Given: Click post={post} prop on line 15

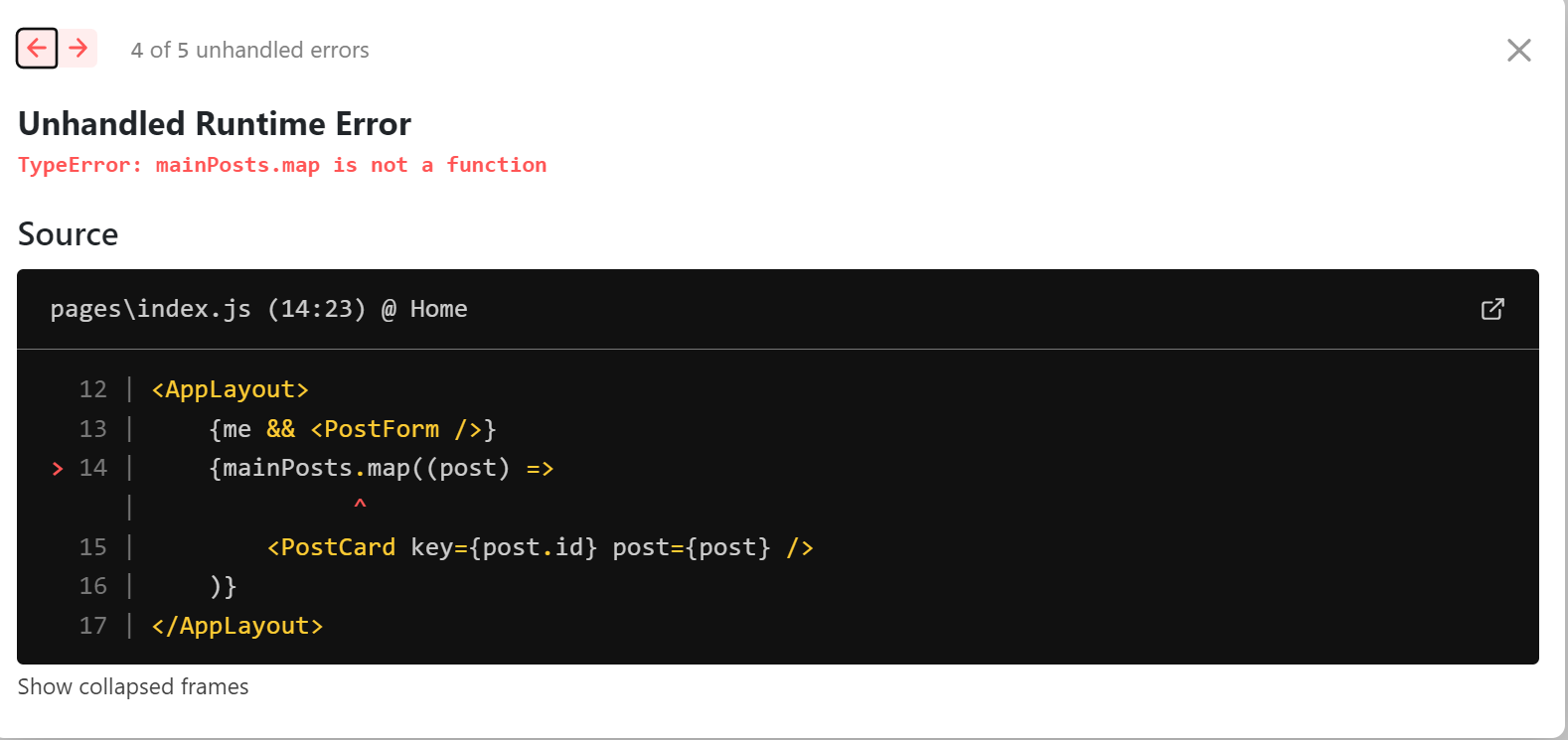Looking at the screenshot, I should (x=691, y=547).
